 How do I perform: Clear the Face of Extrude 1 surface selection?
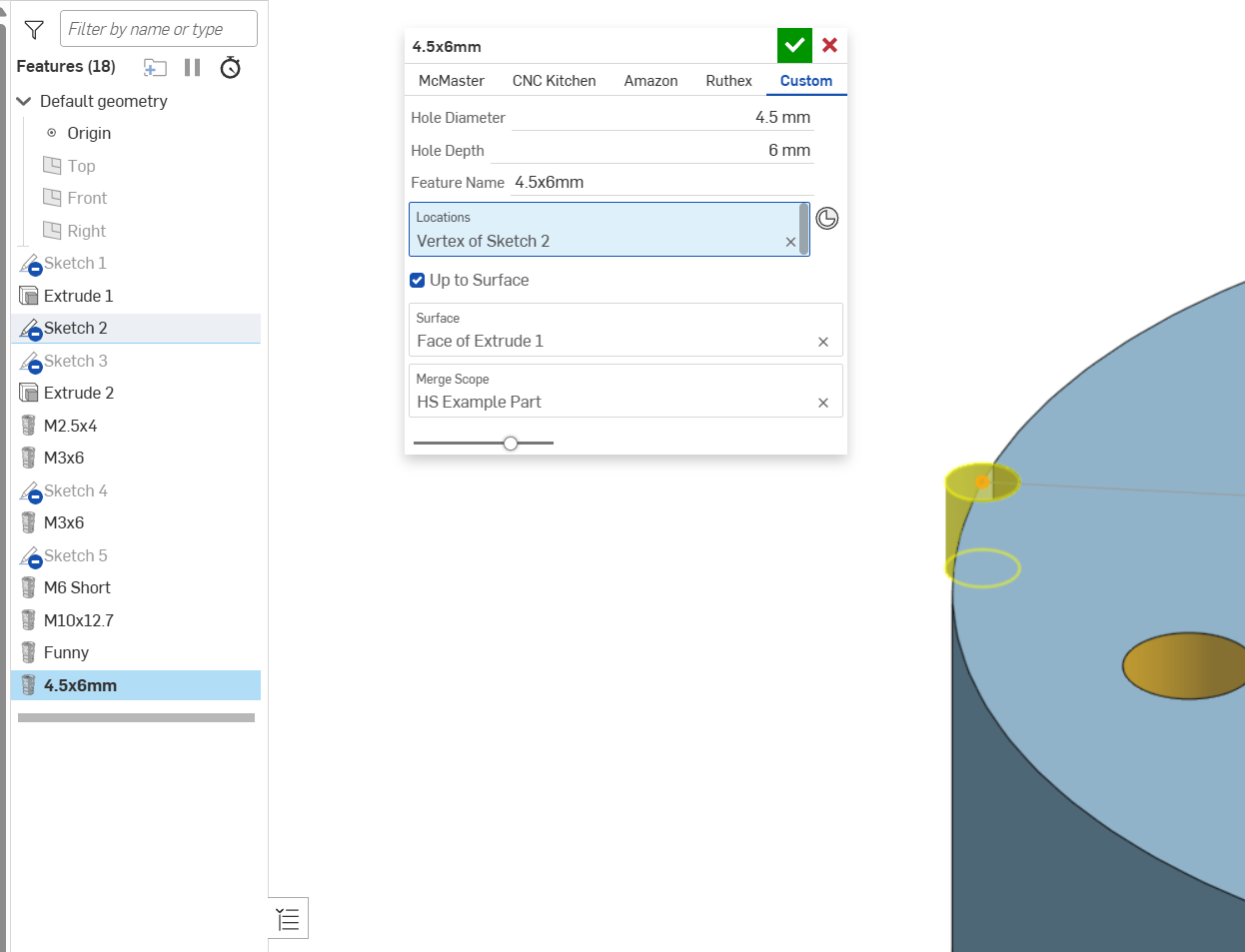tap(823, 342)
